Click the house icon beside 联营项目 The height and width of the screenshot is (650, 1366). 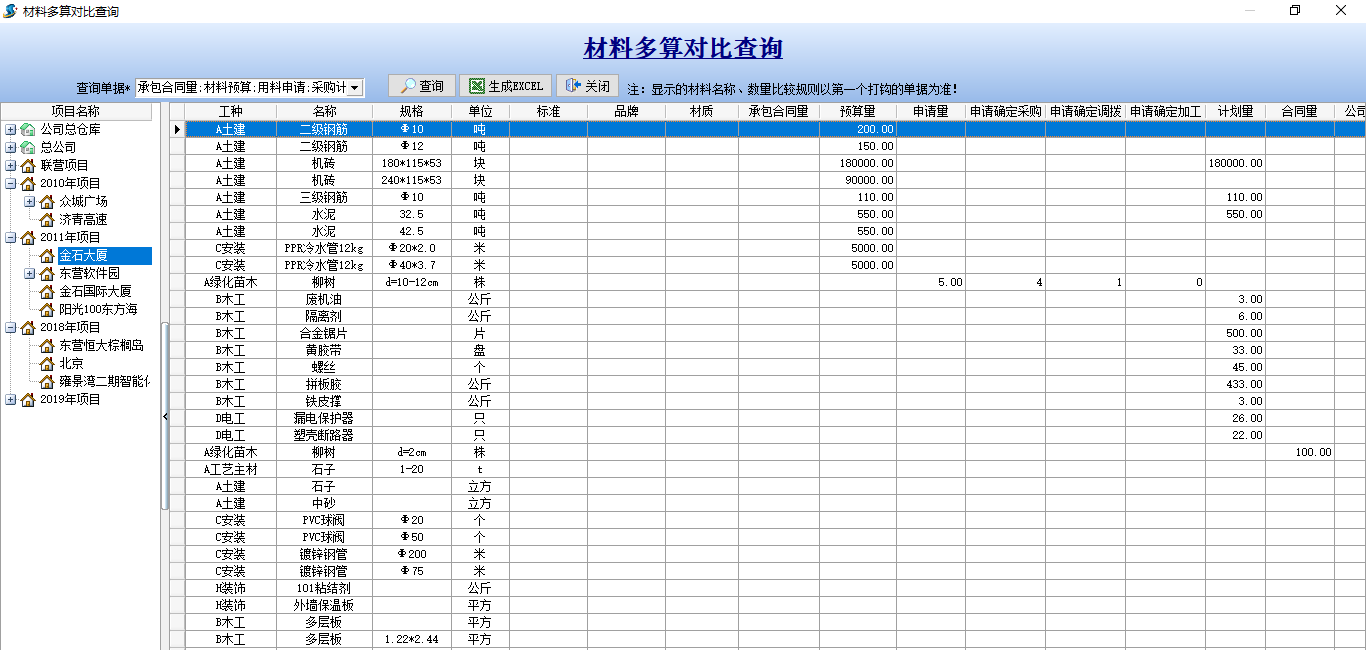(x=27, y=166)
